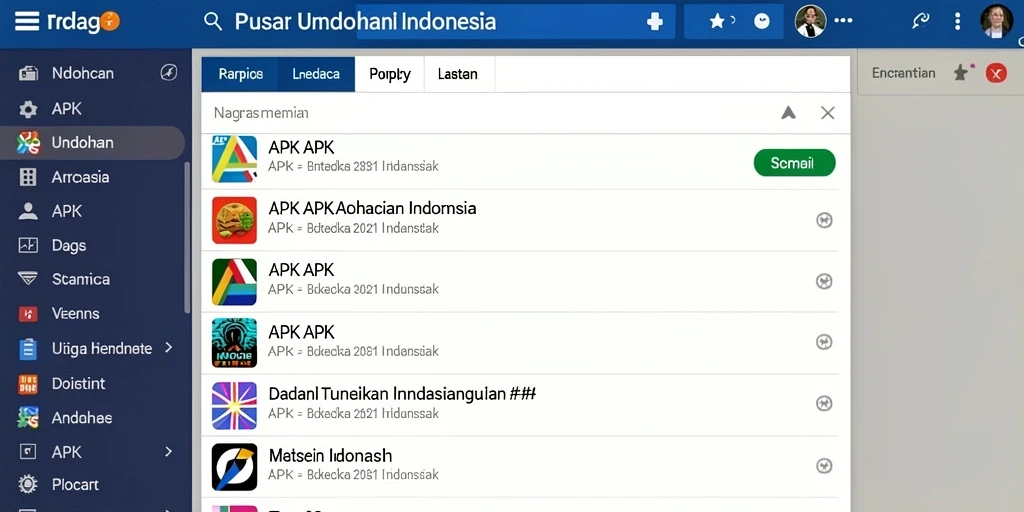Click the plus icon in the search bar
The height and width of the screenshot is (512, 1024).
click(x=654, y=22)
